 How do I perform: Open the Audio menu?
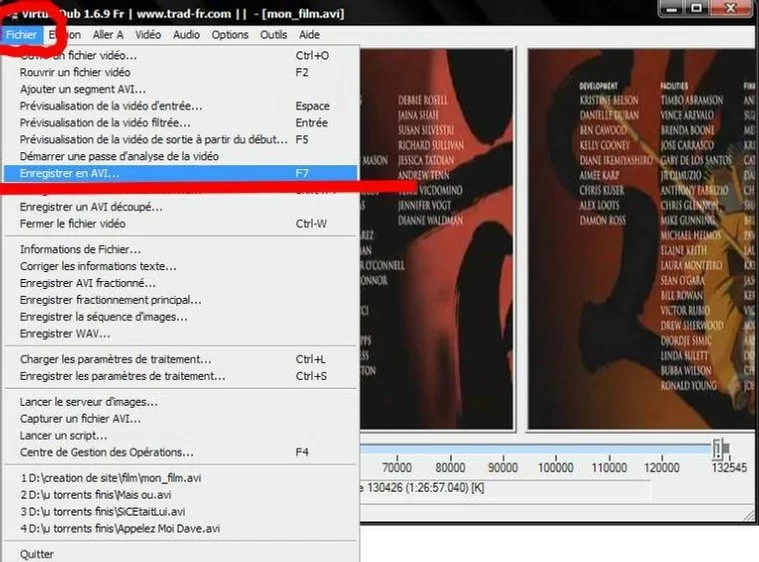pyautogui.click(x=186, y=35)
